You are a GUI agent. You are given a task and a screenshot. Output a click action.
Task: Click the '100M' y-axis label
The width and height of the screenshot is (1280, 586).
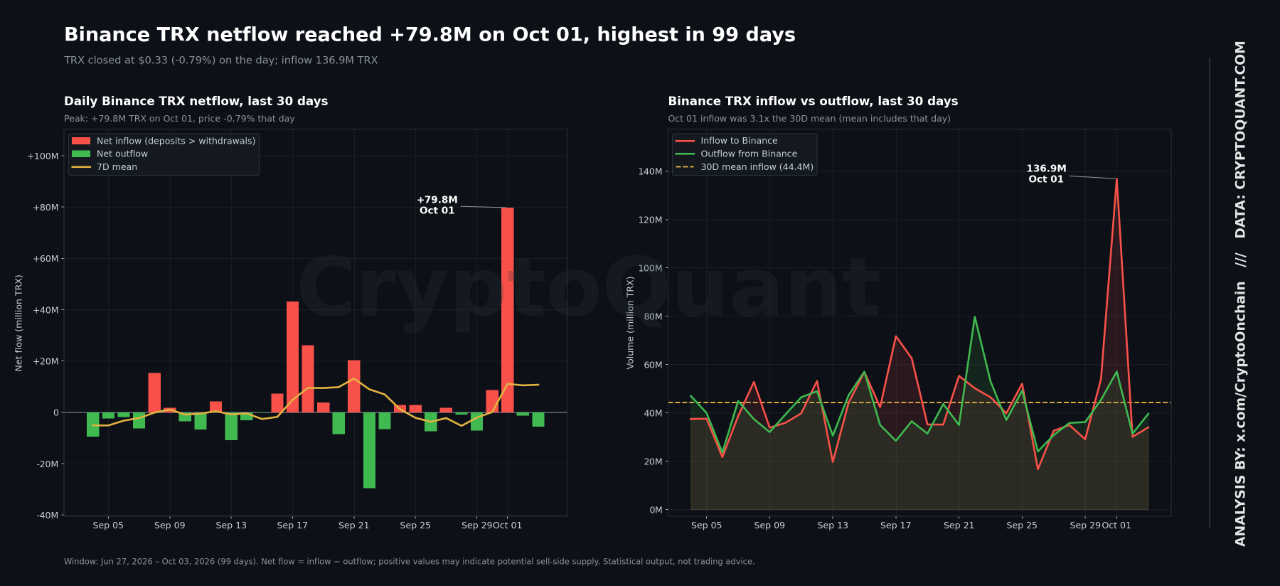coord(650,268)
